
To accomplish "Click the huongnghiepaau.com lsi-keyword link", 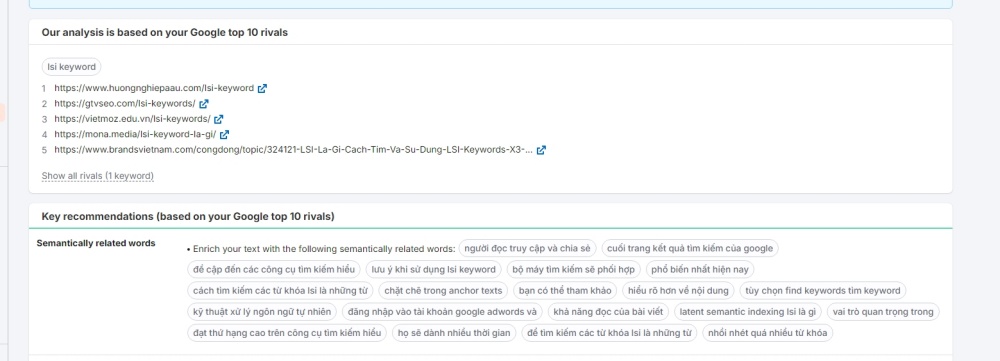I will pyautogui.click(x=154, y=88).
